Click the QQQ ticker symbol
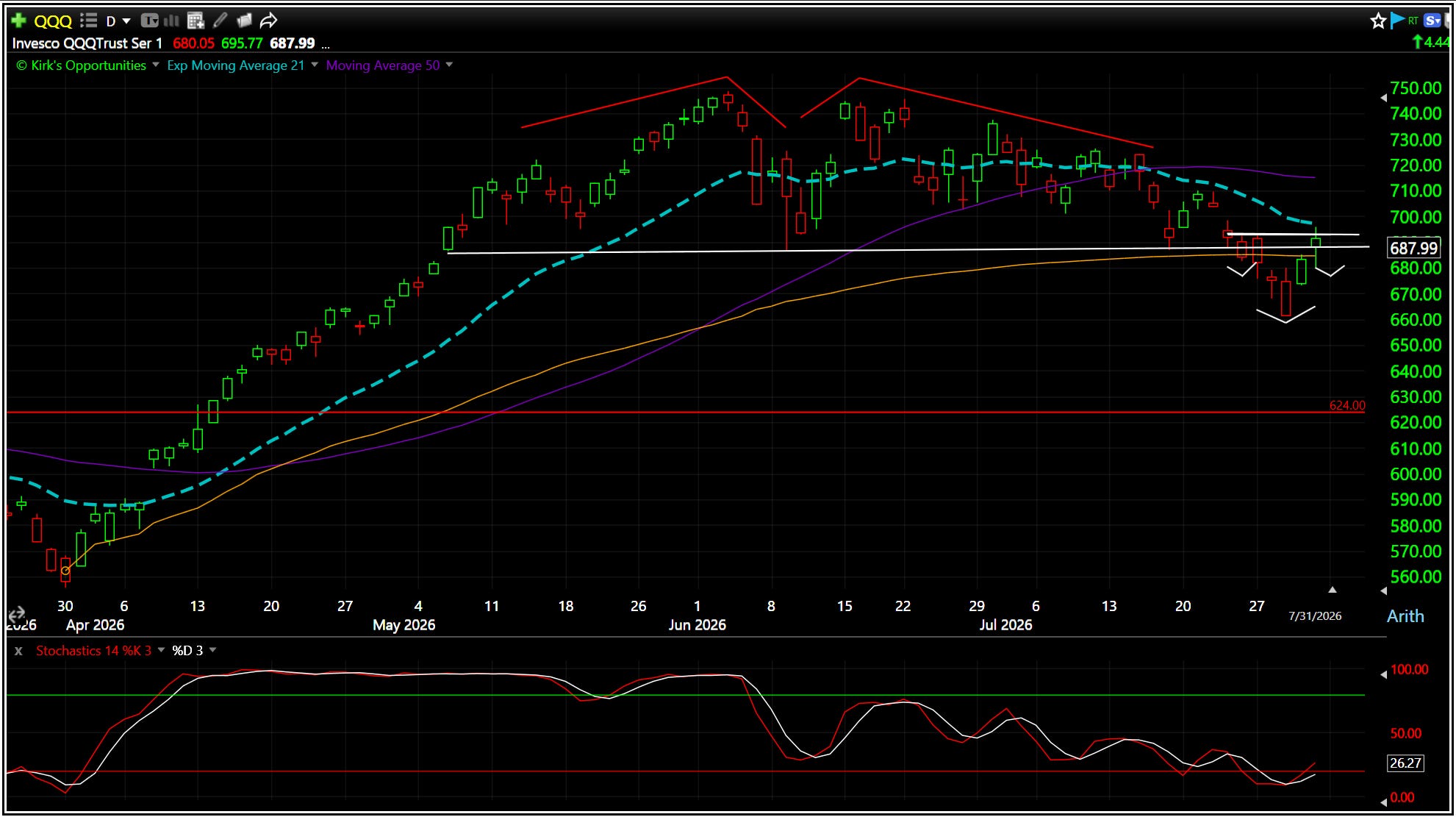Image resolution: width=1456 pixels, height=817 pixels. pos(53,21)
